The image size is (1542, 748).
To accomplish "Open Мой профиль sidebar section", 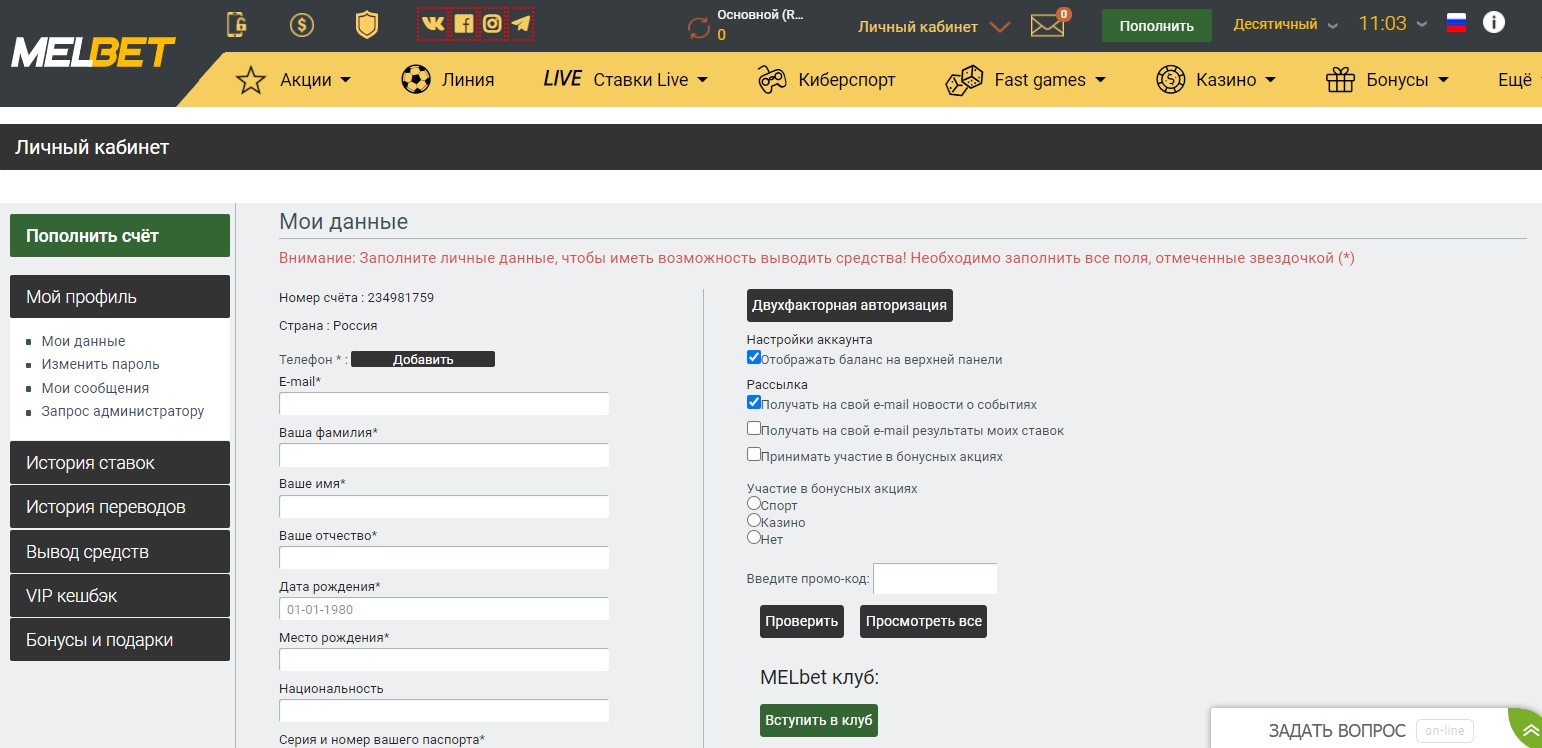I will click(x=120, y=297).
